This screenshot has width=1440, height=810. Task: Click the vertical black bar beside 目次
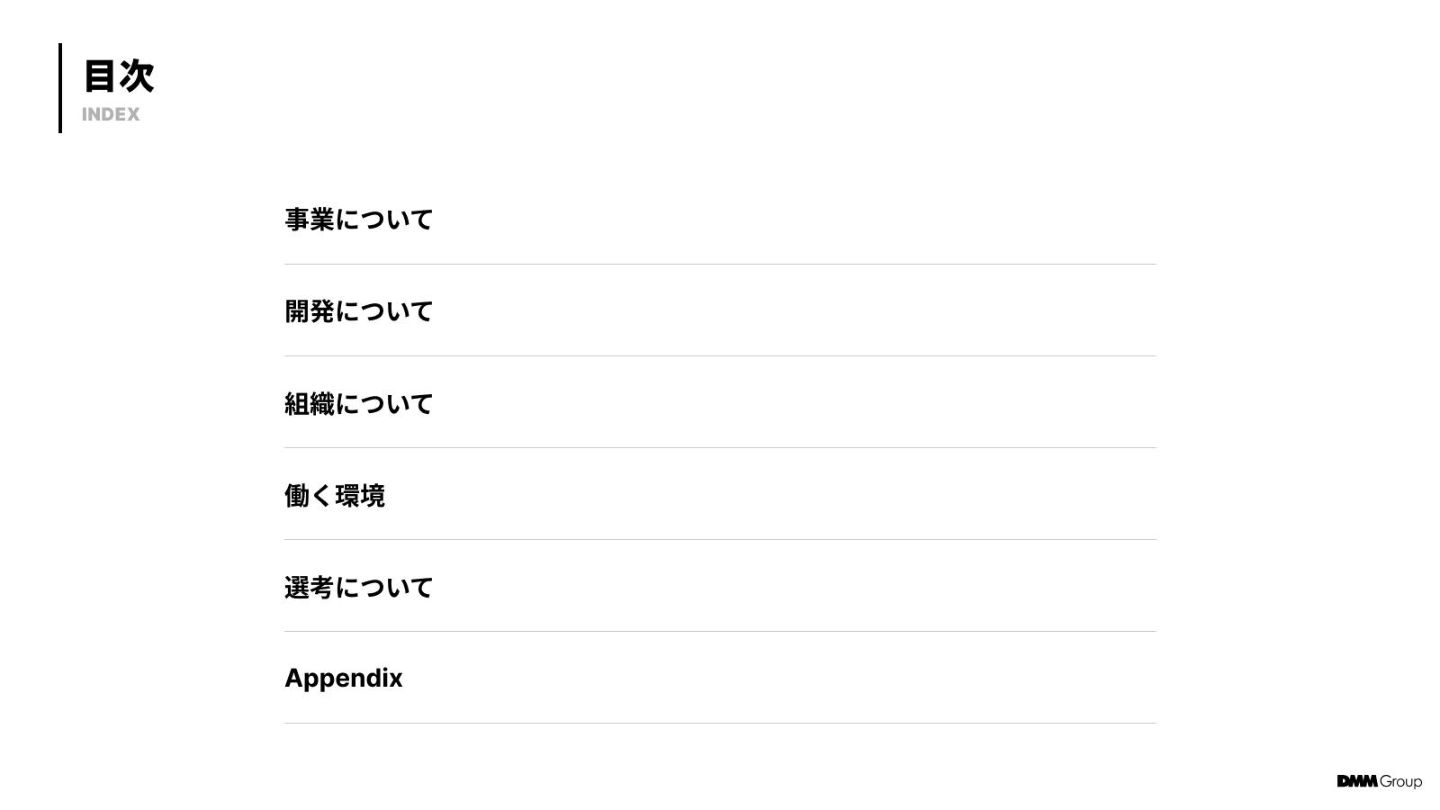point(60,88)
